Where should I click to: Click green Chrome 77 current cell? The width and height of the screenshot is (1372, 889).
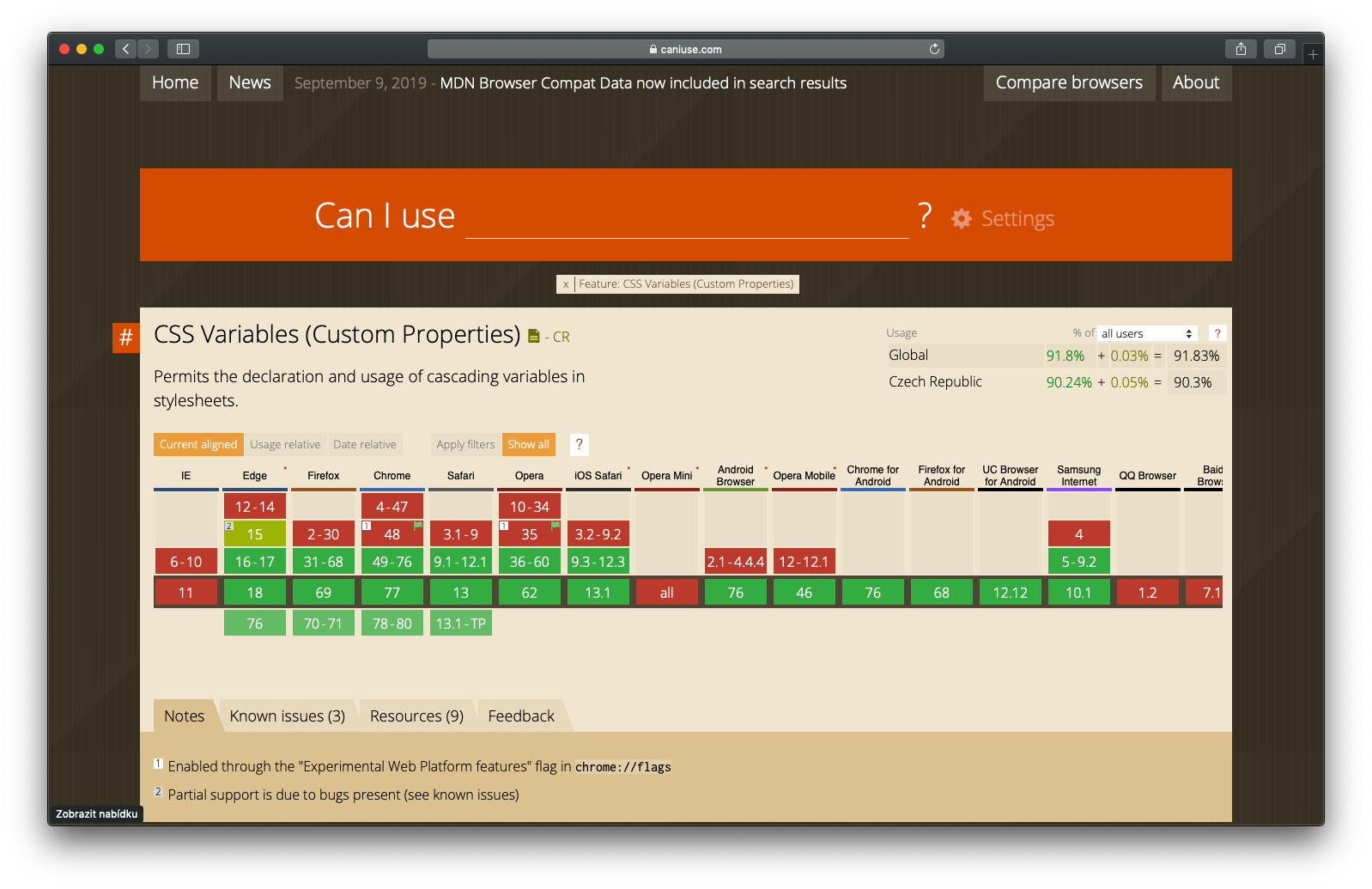point(392,593)
